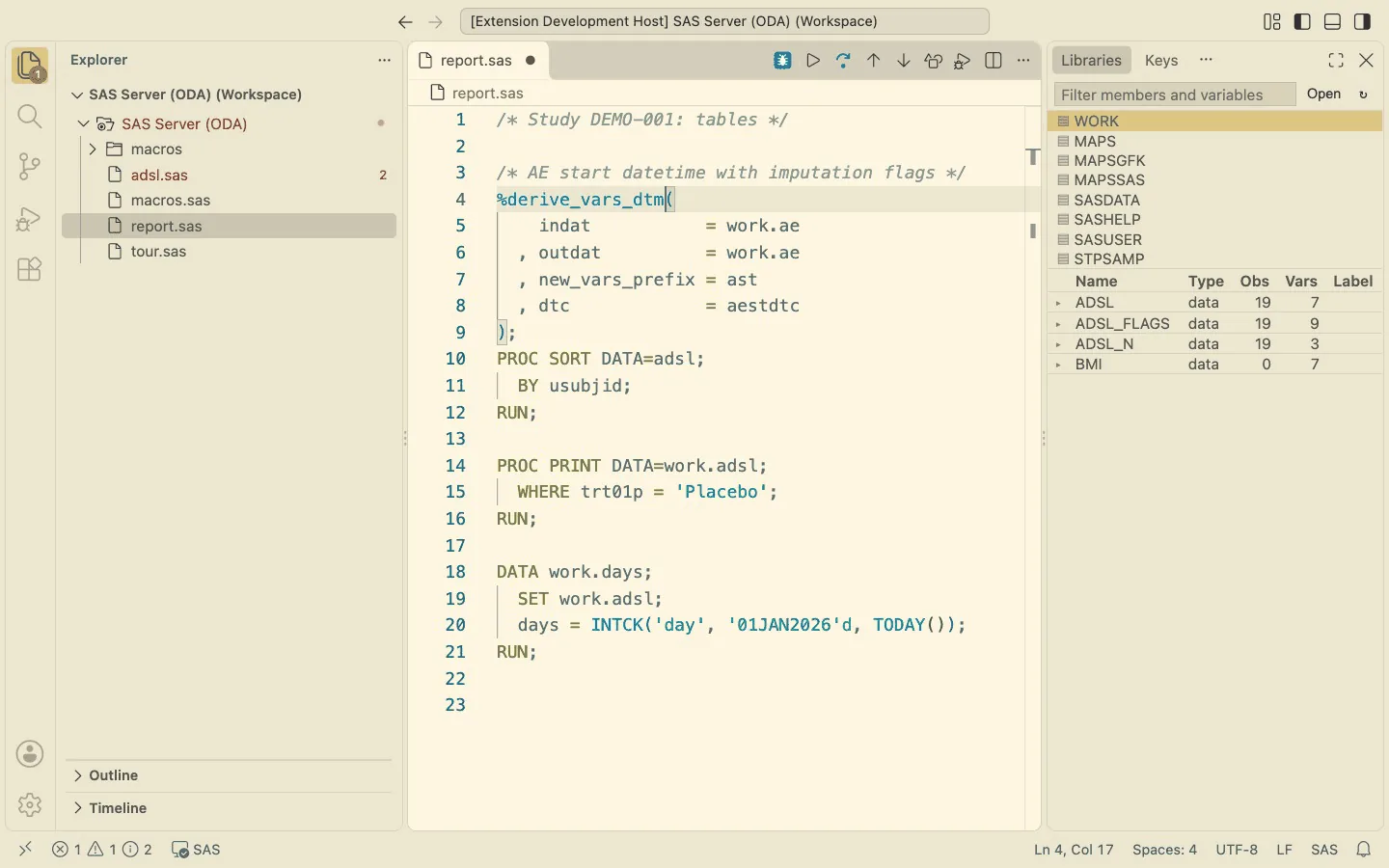Expand the ADSL_FLAGS dataset row
This screenshot has height=868, width=1389.
(x=1058, y=324)
